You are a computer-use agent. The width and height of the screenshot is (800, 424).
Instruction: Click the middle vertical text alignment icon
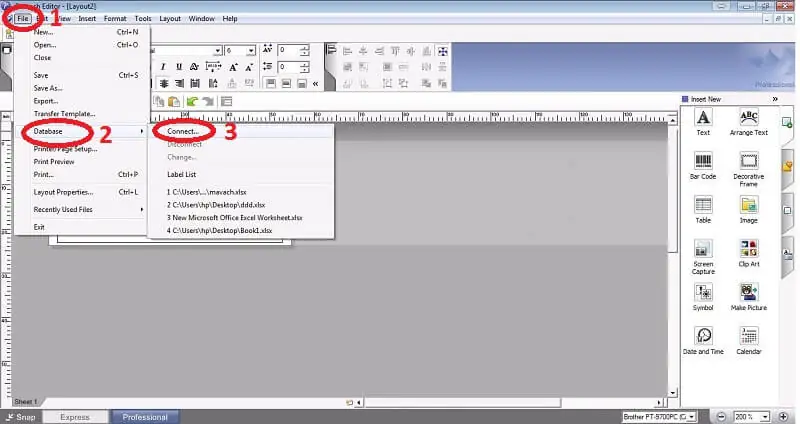point(286,83)
